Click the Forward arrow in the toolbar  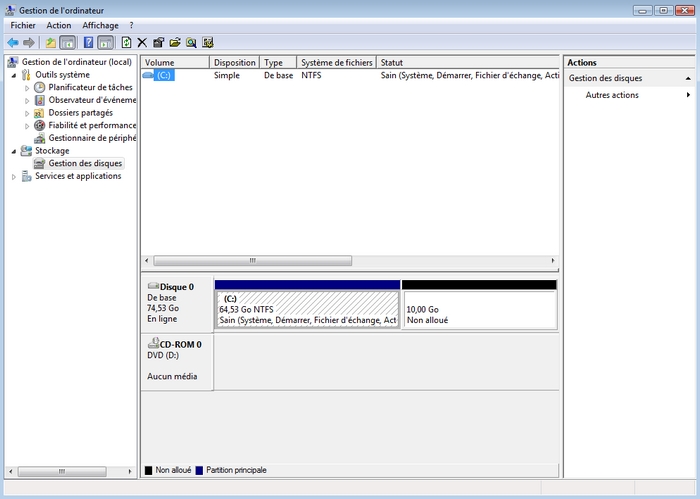click(29, 43)
